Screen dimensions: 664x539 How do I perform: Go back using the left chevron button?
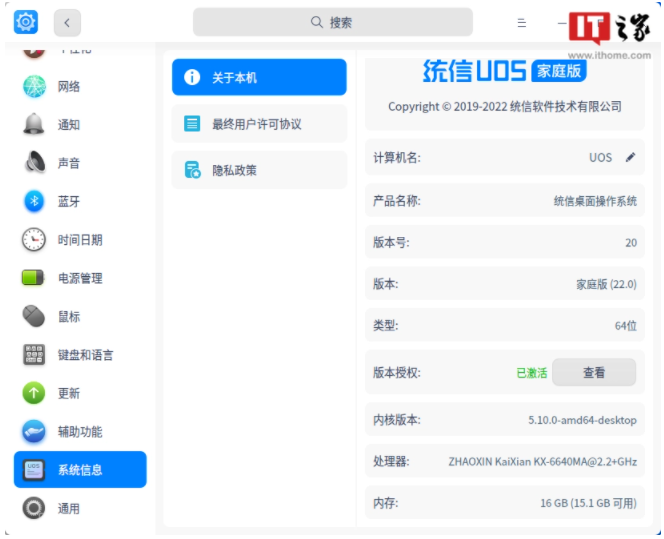(67, 22)
